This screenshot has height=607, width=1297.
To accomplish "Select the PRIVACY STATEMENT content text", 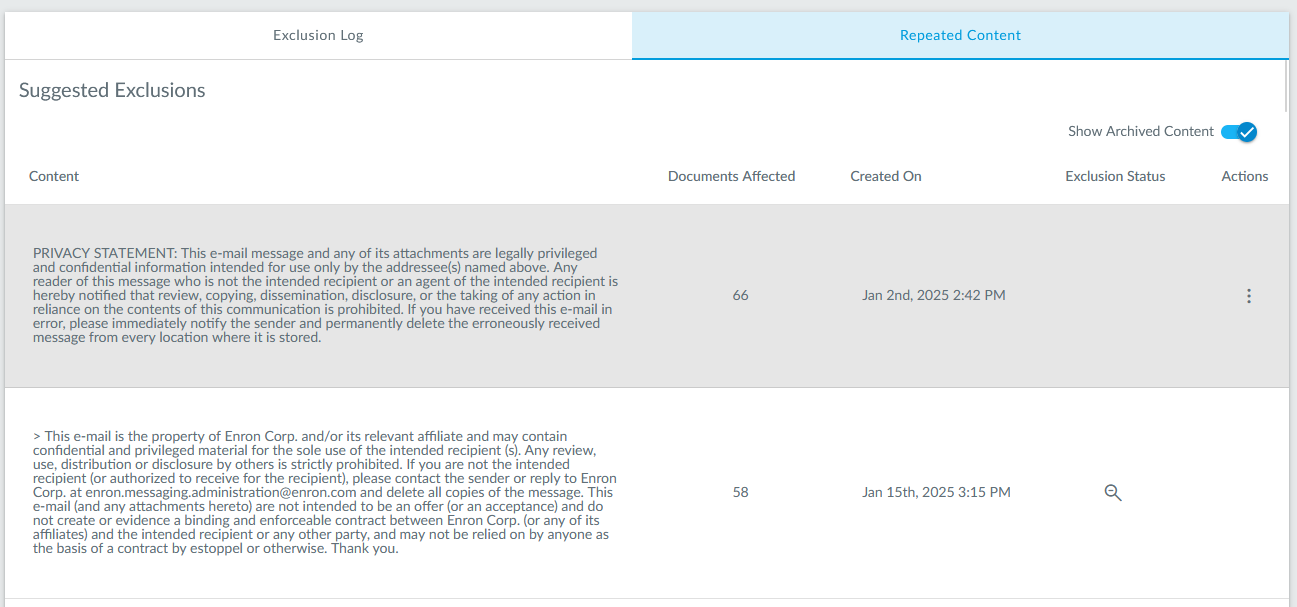I will coord(325,296).
